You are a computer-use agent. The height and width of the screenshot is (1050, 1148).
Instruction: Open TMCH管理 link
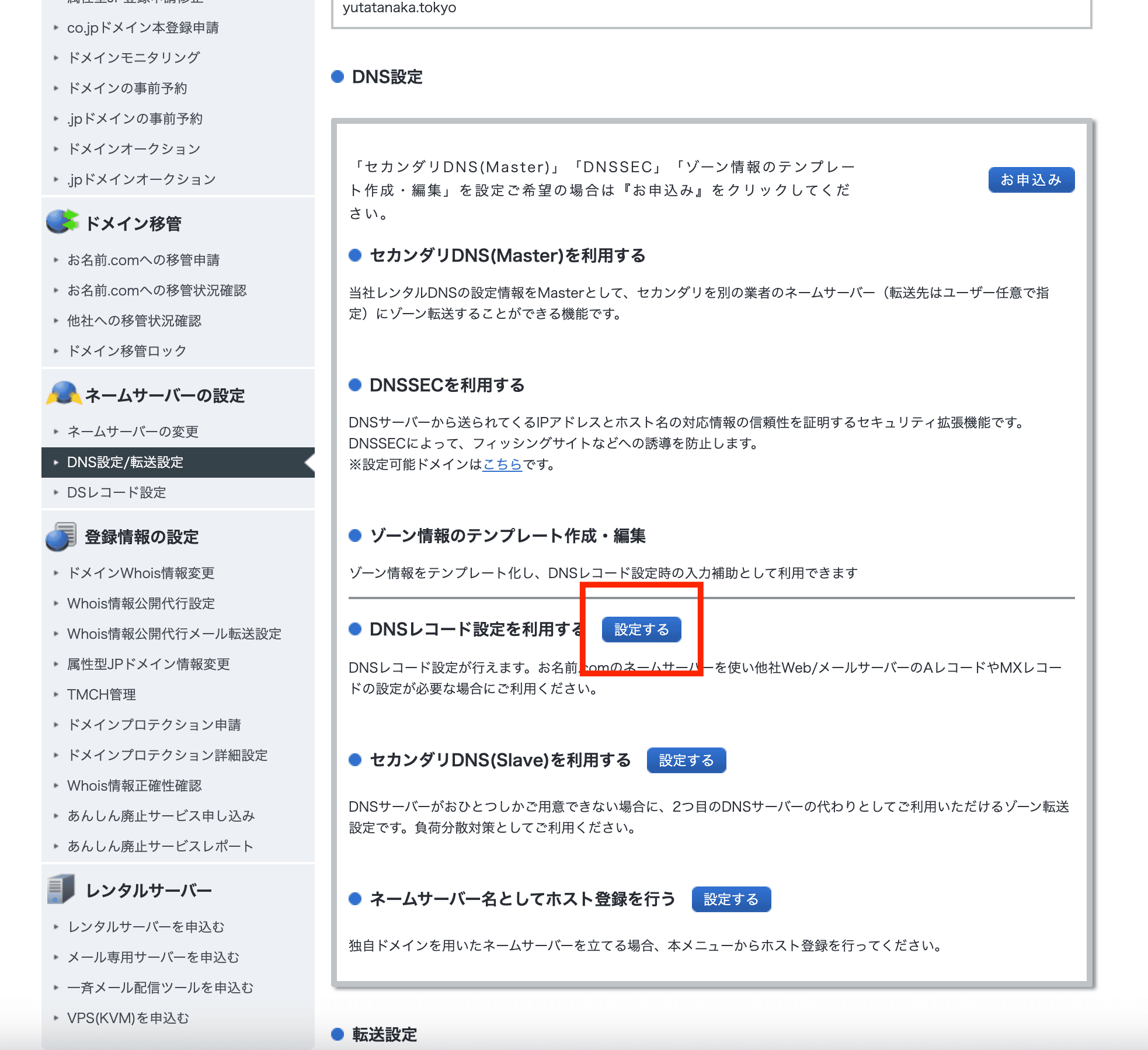102,694
